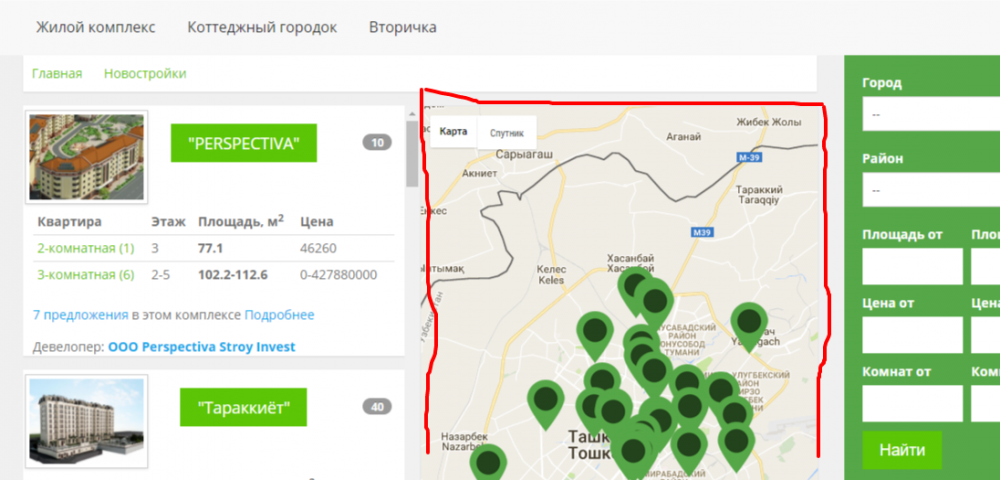Click the count badge 10 beside PERSPECTIVA
This screenshot has width=1000, height=480.
[377, 143]
